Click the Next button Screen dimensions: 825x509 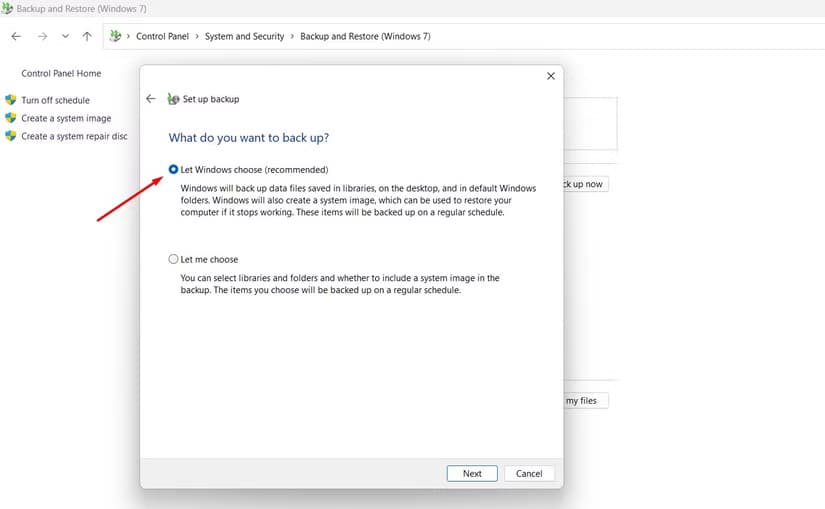pos(472,473)
